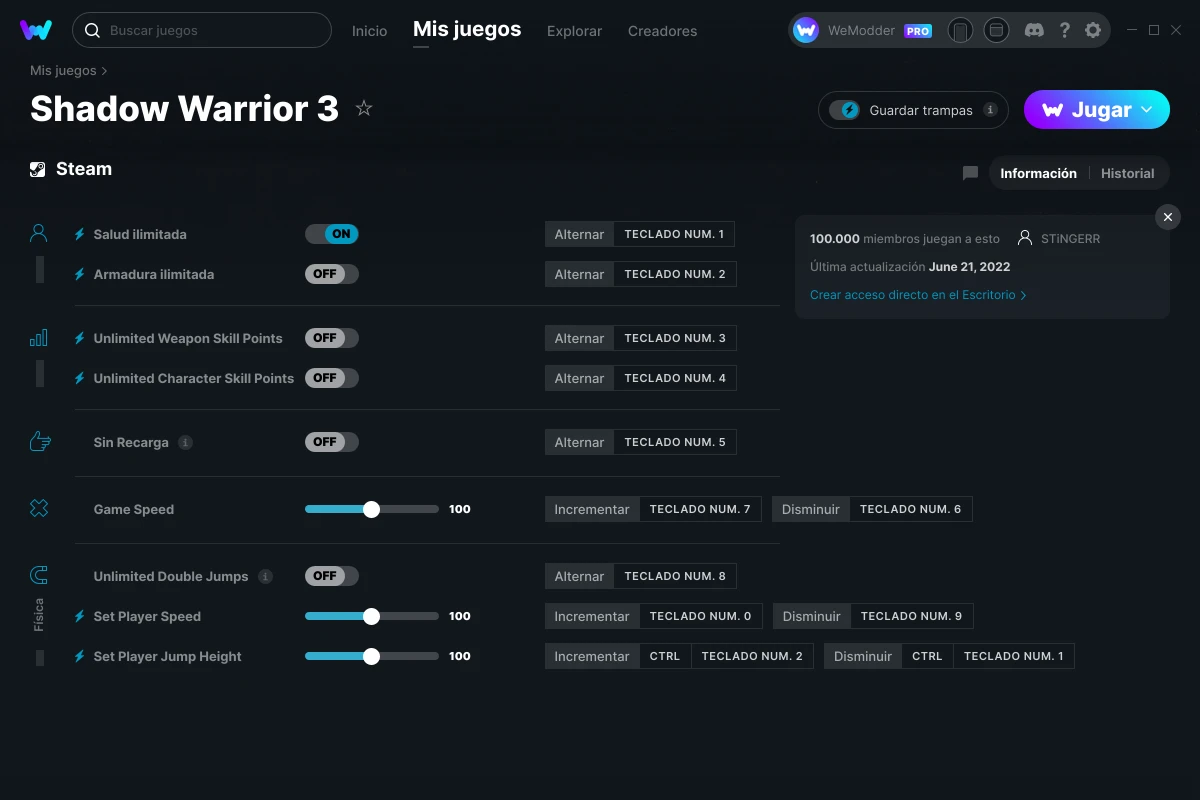Select the player category icon
Screen dimensions: 1200x800
pyautogui.click(x=38, y=234)
